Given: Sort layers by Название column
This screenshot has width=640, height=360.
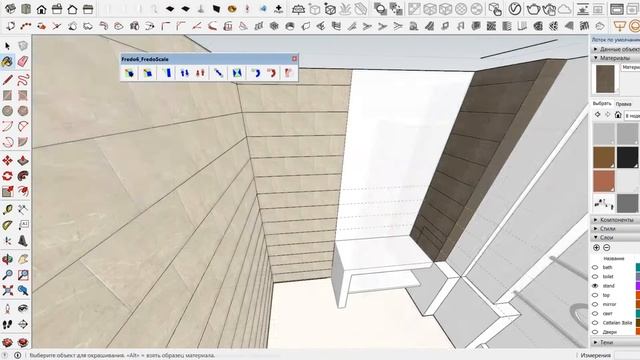Looking at the screenshot, I should pos(613,258).
